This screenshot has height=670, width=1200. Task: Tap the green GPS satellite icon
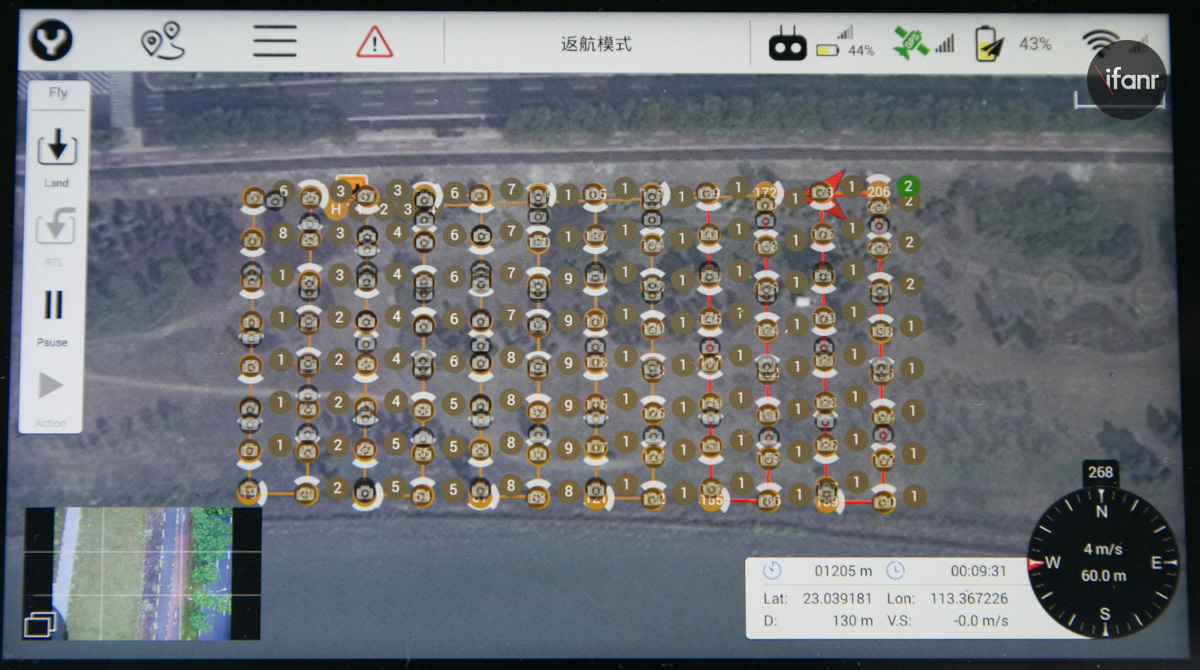911,43
